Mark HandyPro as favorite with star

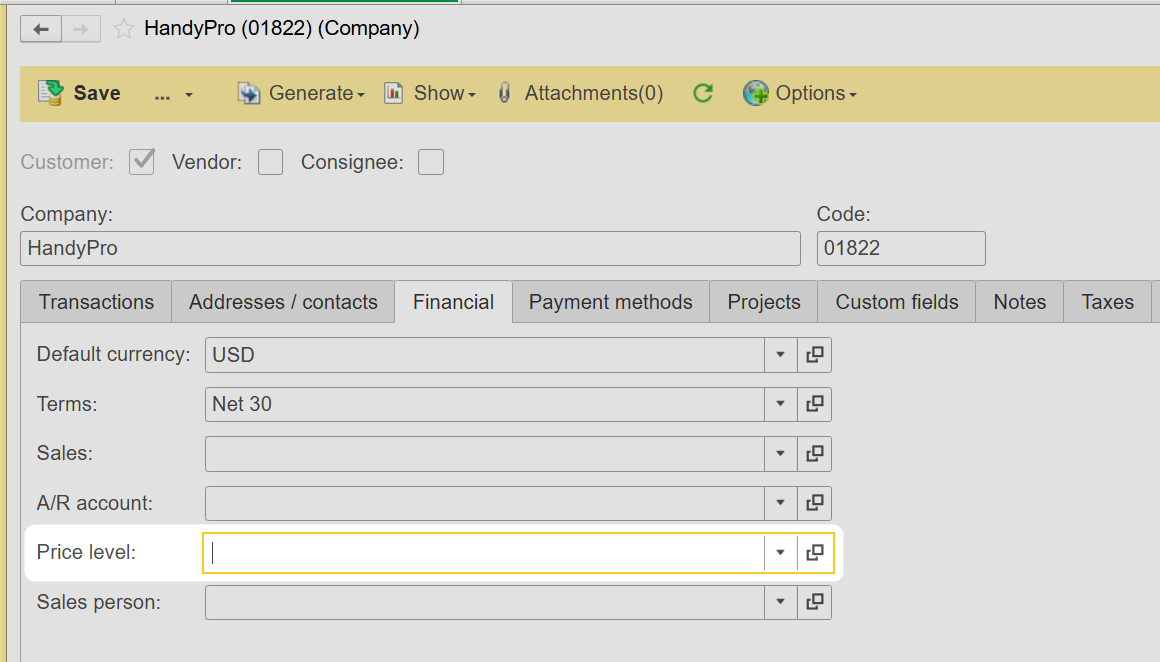point(123,29)
